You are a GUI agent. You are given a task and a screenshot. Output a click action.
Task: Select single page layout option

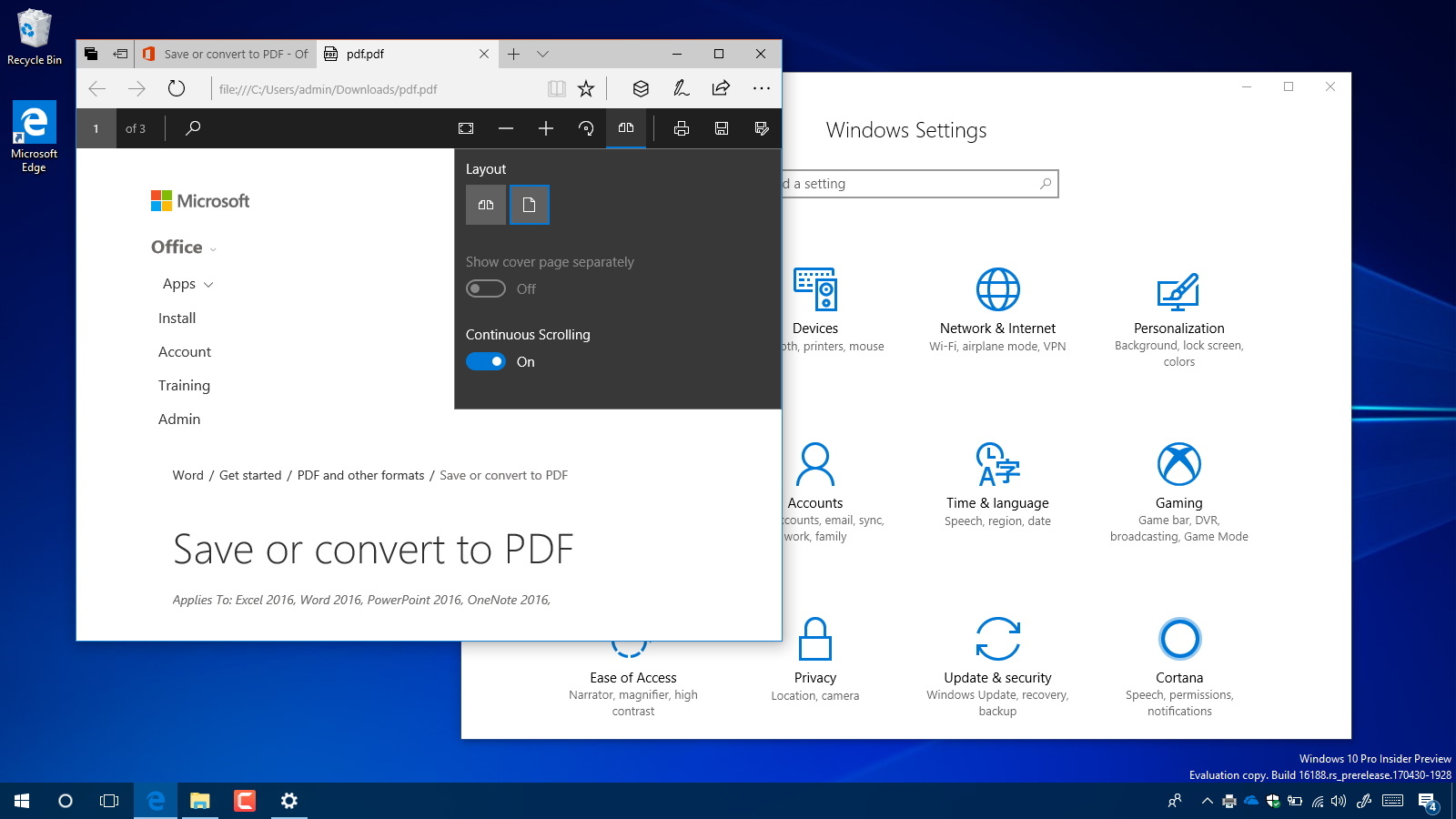[x=529, y=205]
